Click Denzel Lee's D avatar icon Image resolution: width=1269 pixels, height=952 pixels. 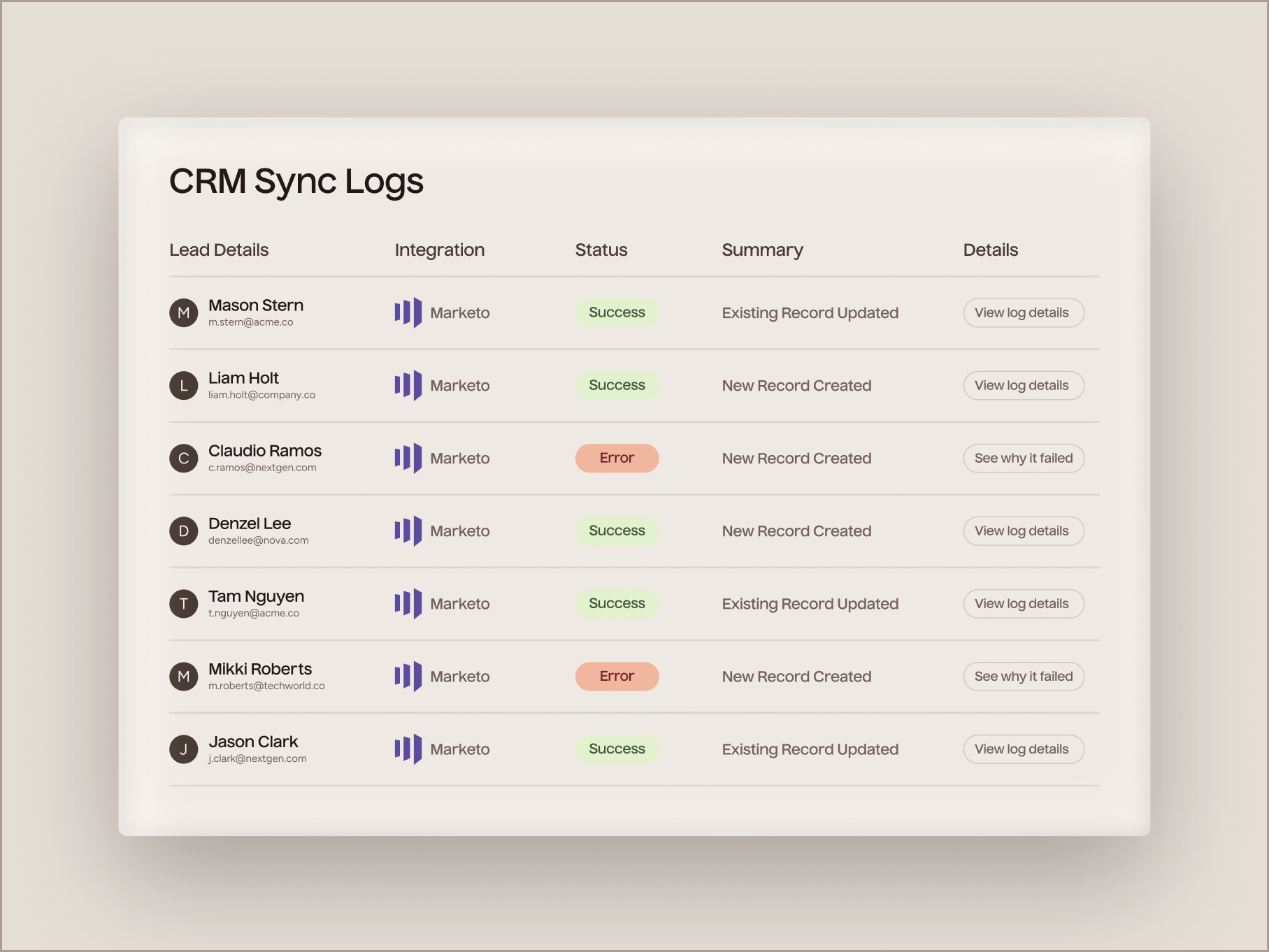coord(184,531)
